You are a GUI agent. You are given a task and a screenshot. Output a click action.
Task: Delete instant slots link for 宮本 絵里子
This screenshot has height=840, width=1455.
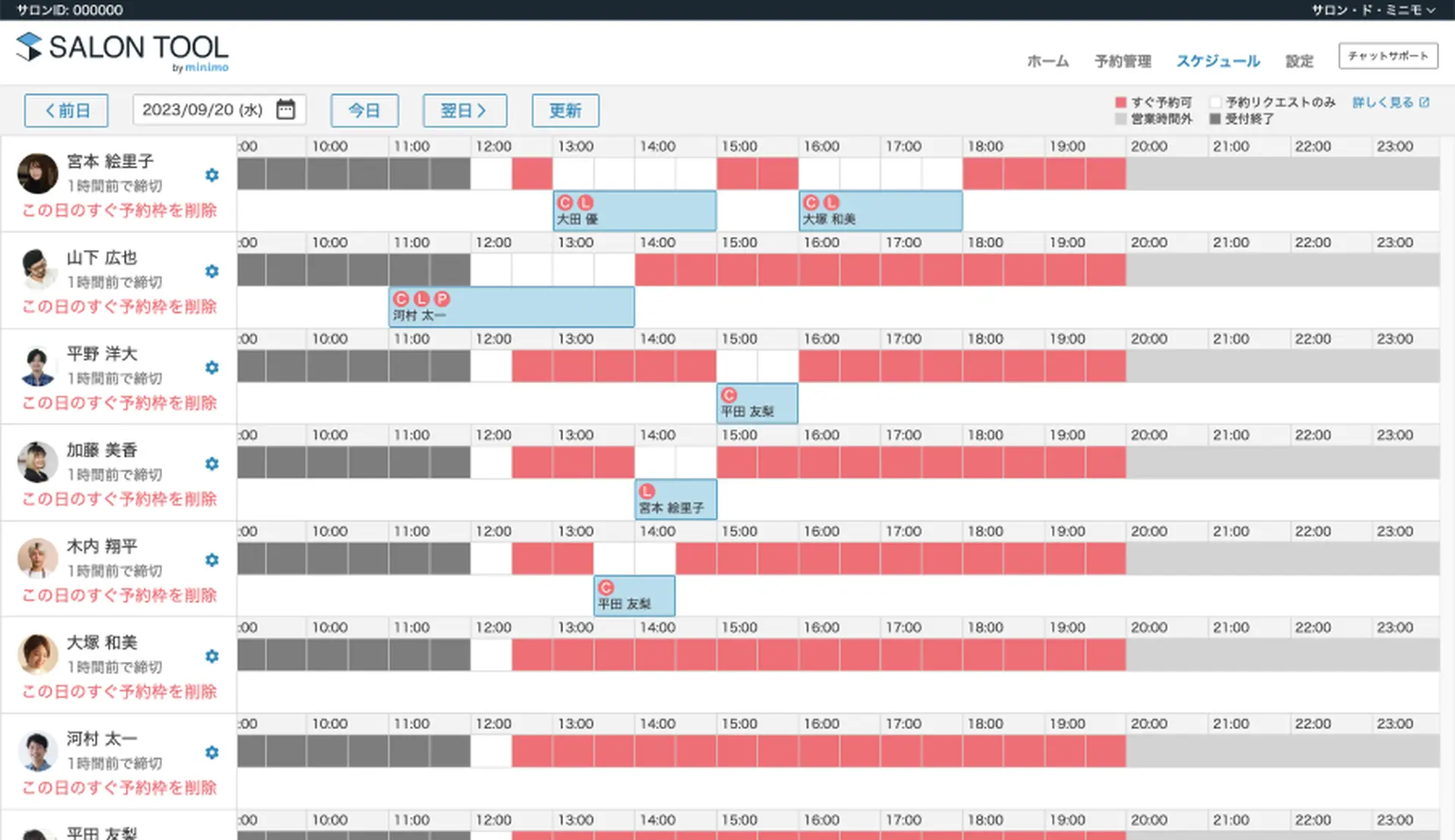pyautogui.click(x=120, y=210)
